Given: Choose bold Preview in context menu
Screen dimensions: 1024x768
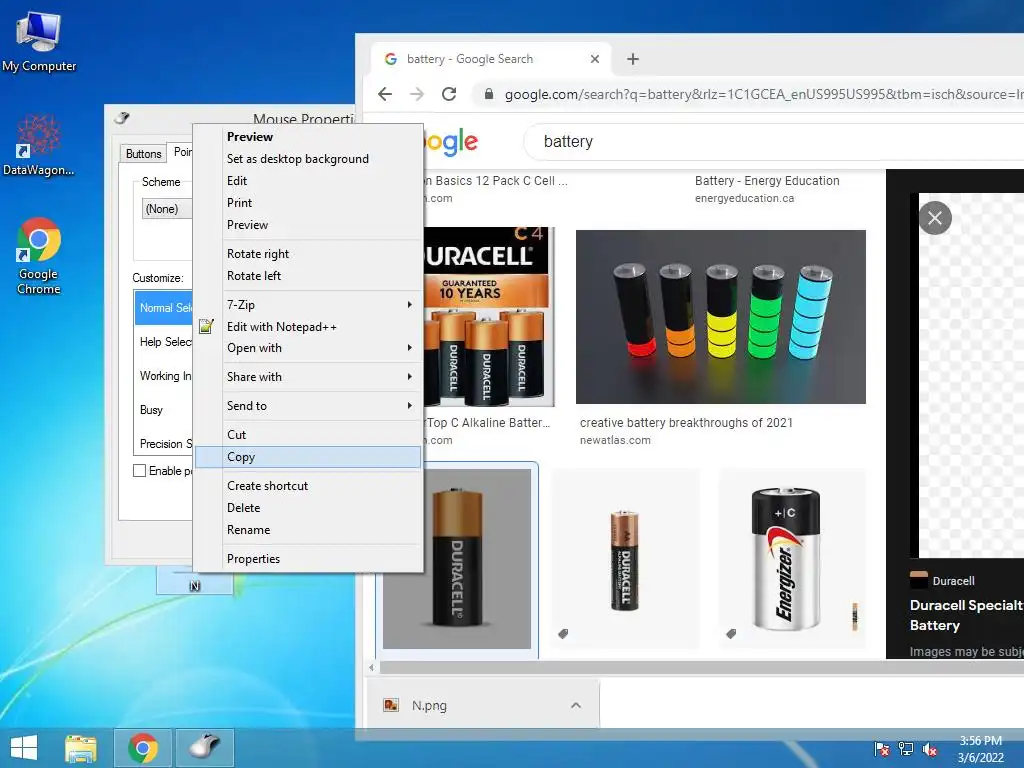Looking at the screenshot, I should click(x=250, y=136).
